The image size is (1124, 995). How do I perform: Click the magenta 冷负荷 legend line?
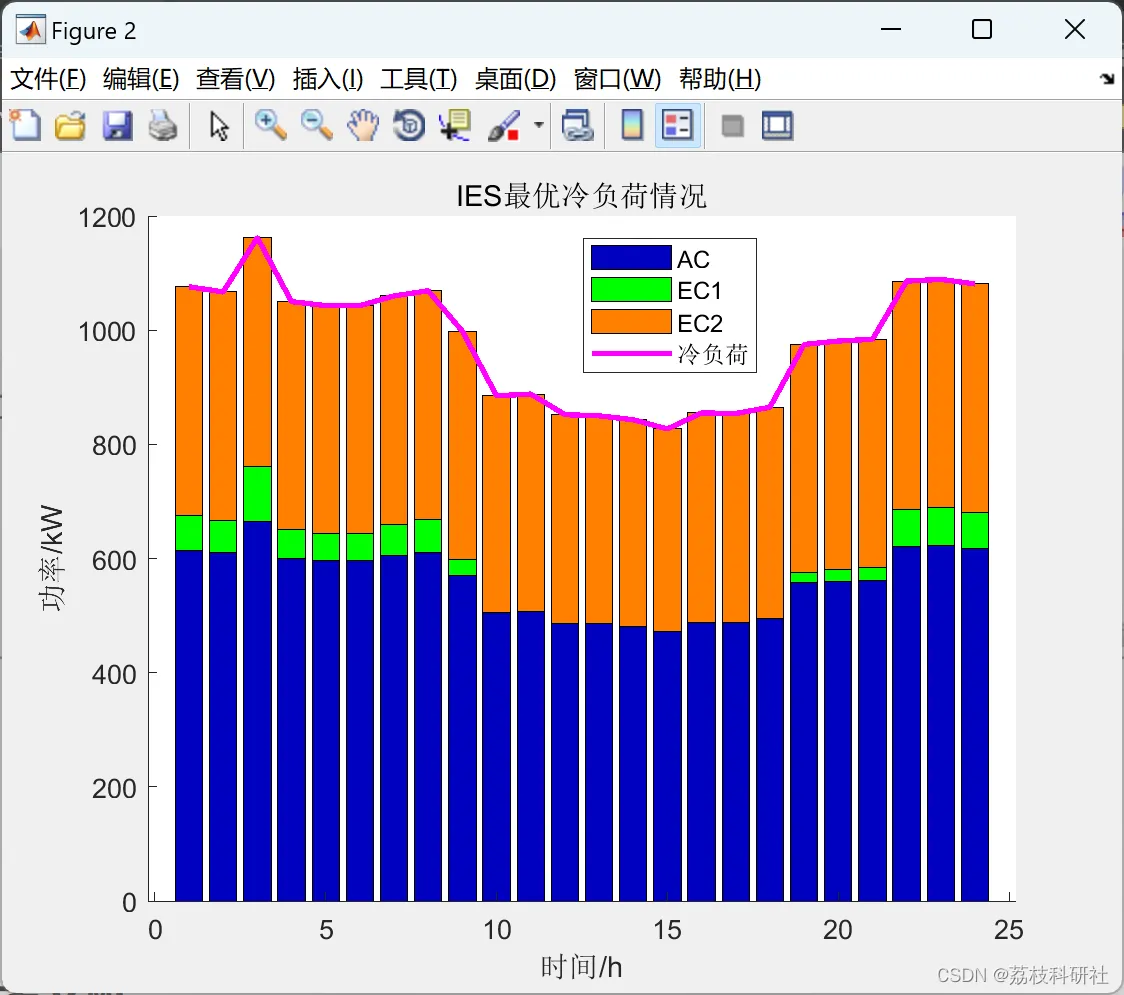click(x=631, y=353)
